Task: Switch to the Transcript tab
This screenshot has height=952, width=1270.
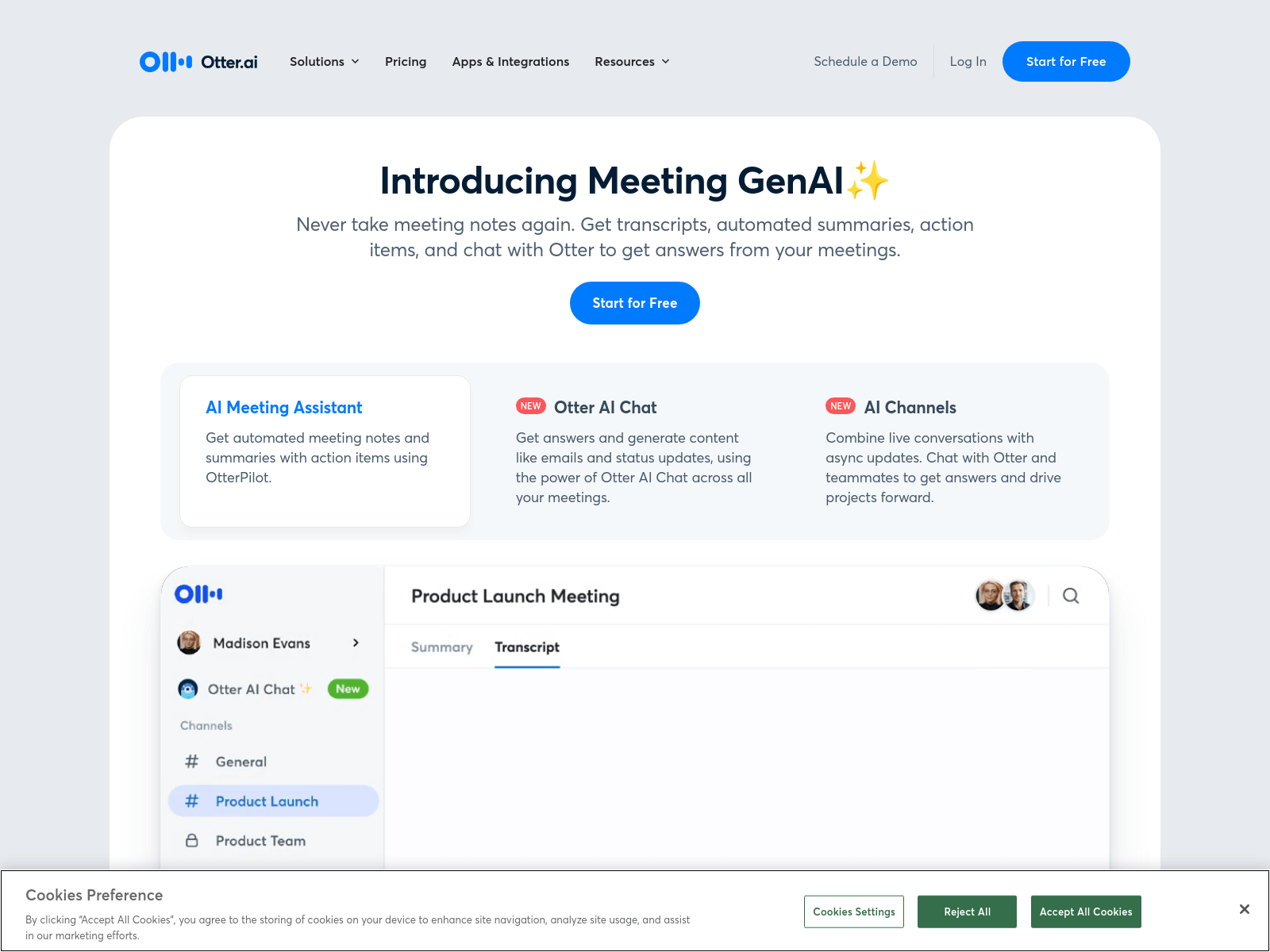Action: click(x=527, y=647)
